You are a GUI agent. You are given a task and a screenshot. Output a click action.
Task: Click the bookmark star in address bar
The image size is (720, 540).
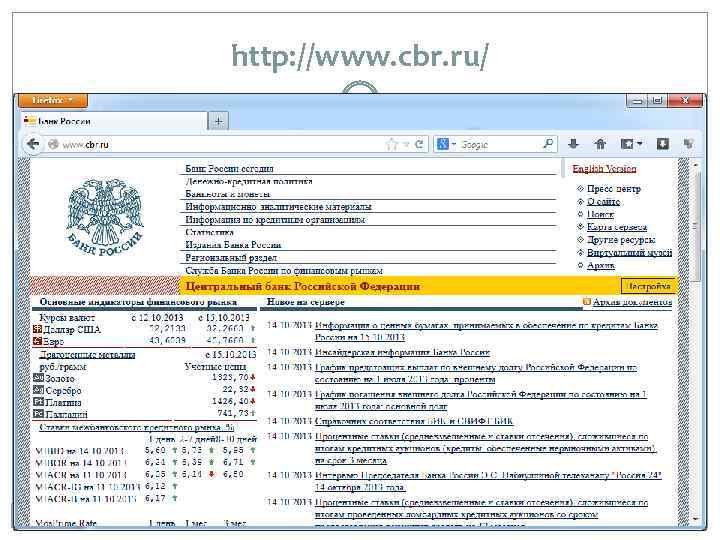pos(392,144)
